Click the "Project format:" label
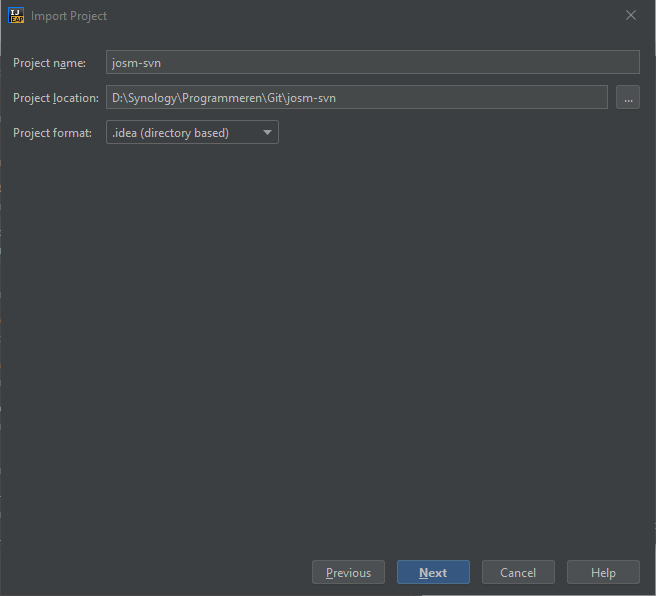 (52, 133)
